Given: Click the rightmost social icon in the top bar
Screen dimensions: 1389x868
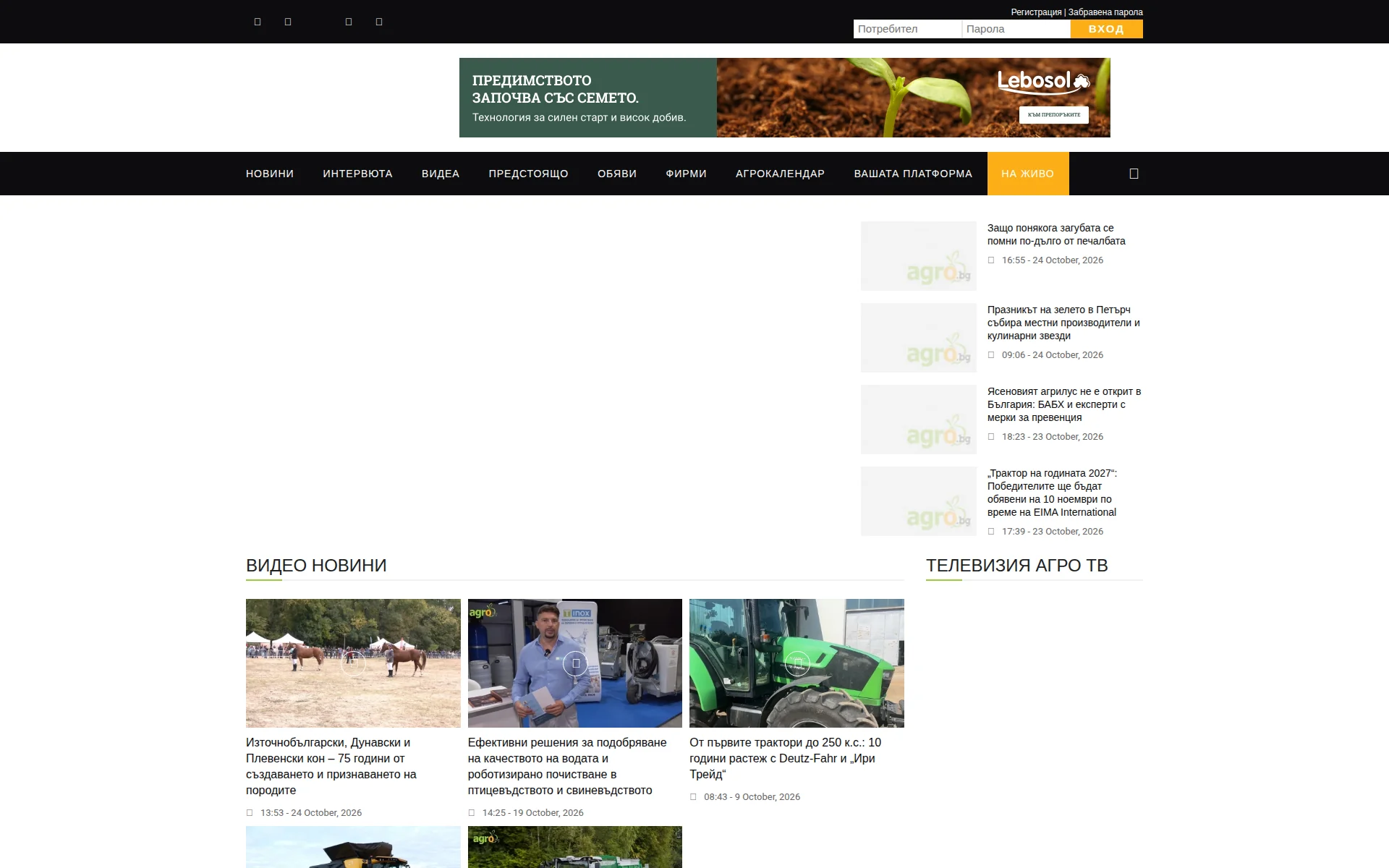Looking at the screenshot, I should click(379, 22).
